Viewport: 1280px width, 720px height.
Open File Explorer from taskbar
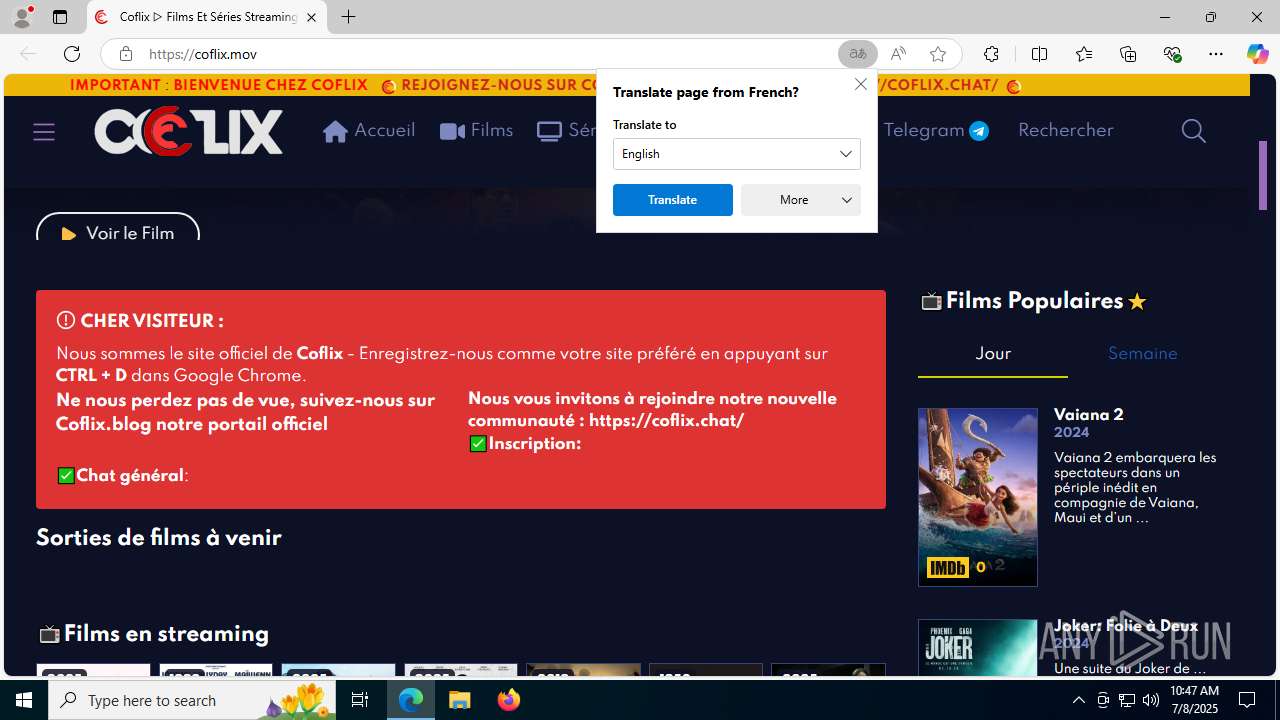[x=460, y=700]
